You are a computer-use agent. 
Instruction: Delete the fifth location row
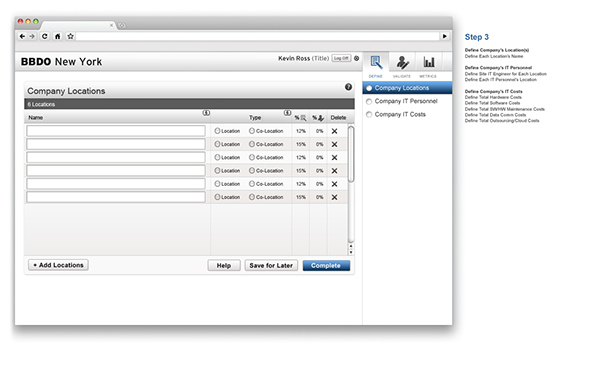coord(334,184)
